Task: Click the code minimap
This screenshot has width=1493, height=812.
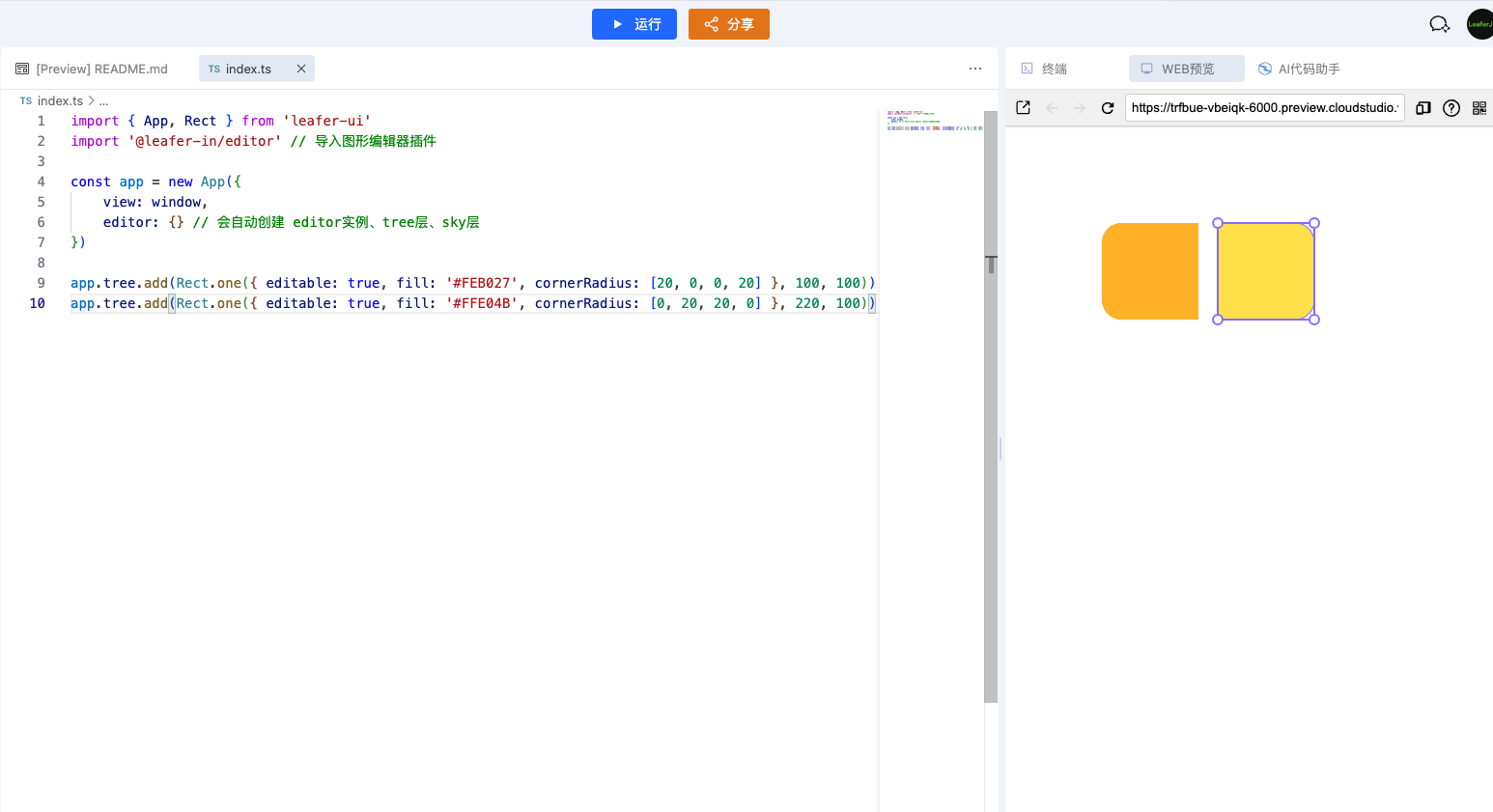Action: [x=934, y=121]
